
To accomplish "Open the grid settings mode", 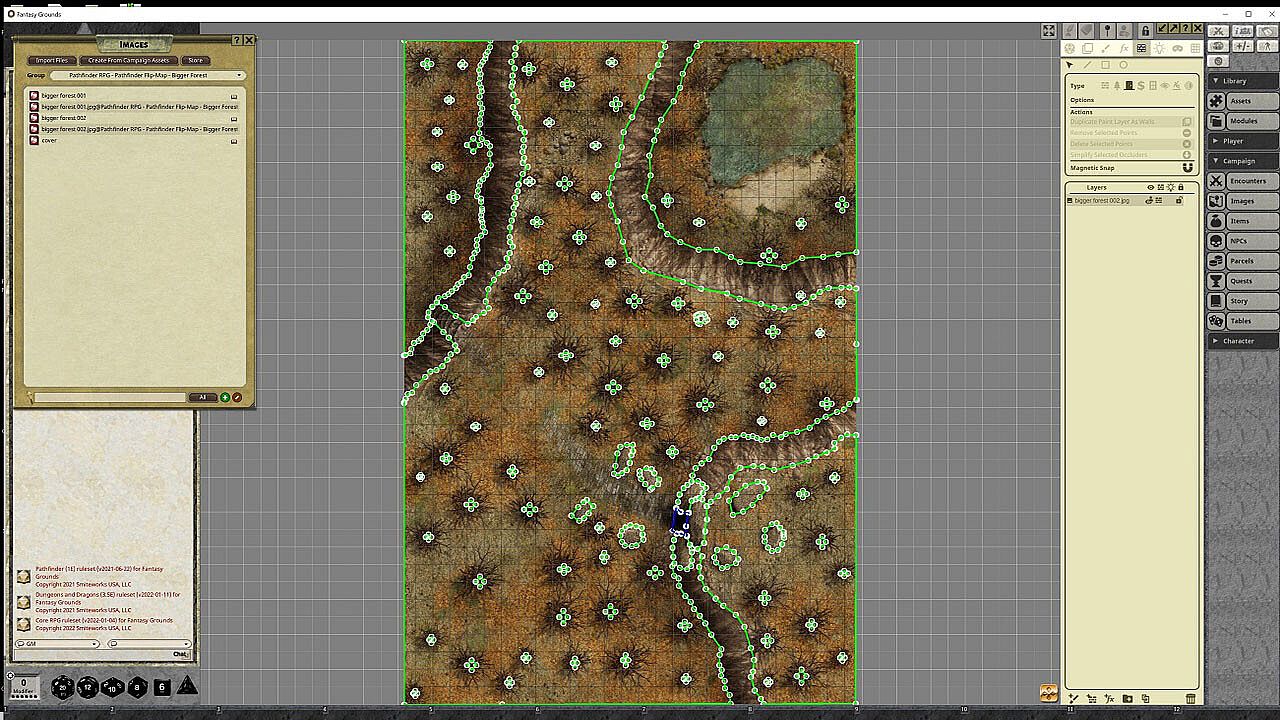I will pyautogui.click(x=1195, y=48).
